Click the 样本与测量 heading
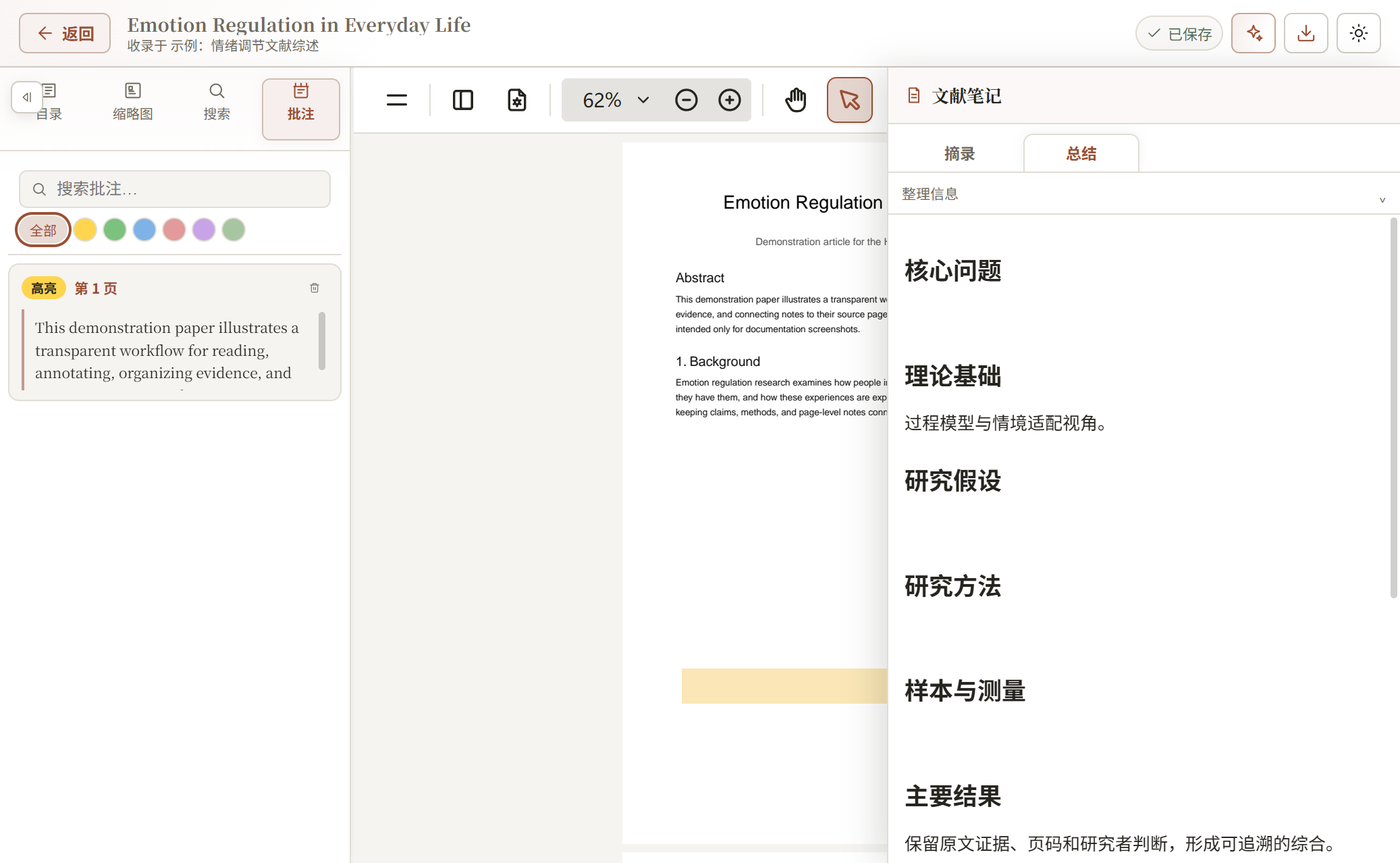1400x863 pixels. tap(965, 691)
